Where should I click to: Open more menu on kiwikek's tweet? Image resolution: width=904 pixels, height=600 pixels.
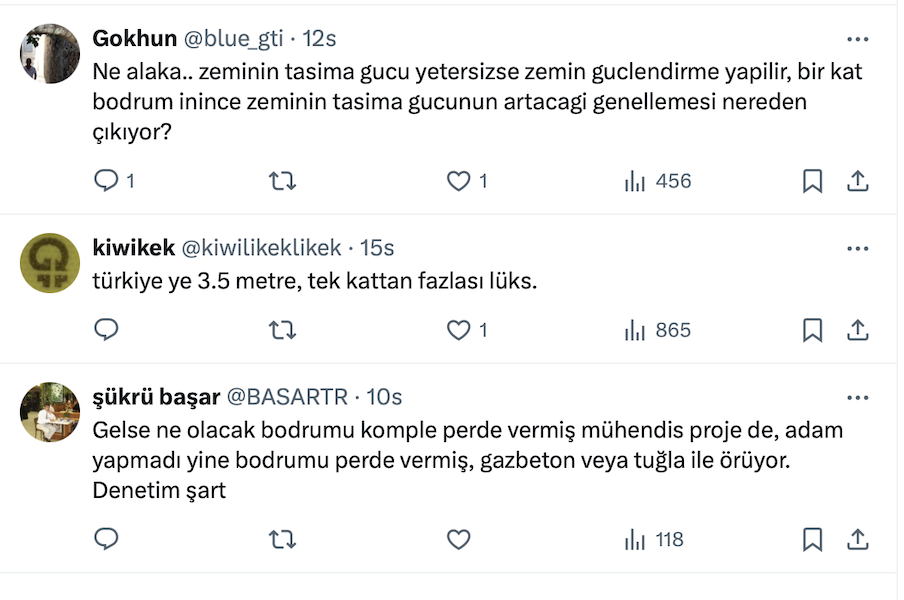[x=857, y=248]
